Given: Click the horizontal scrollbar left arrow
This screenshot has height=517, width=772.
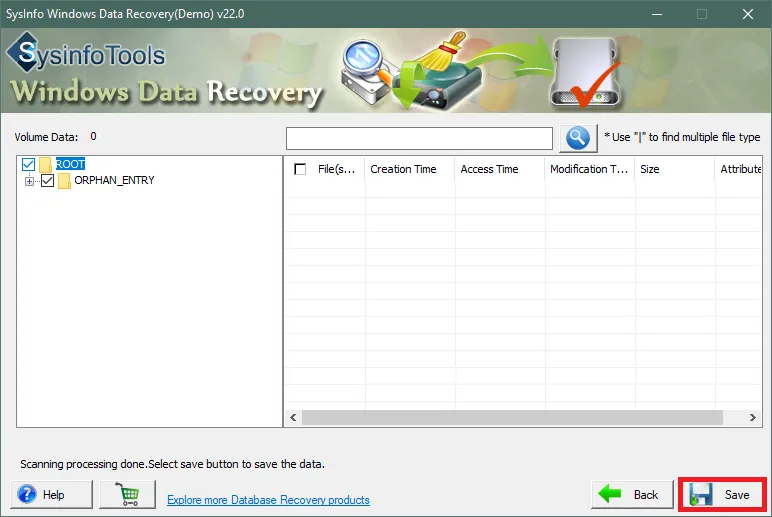Looking at the screenshot, I should pos(293,418).
